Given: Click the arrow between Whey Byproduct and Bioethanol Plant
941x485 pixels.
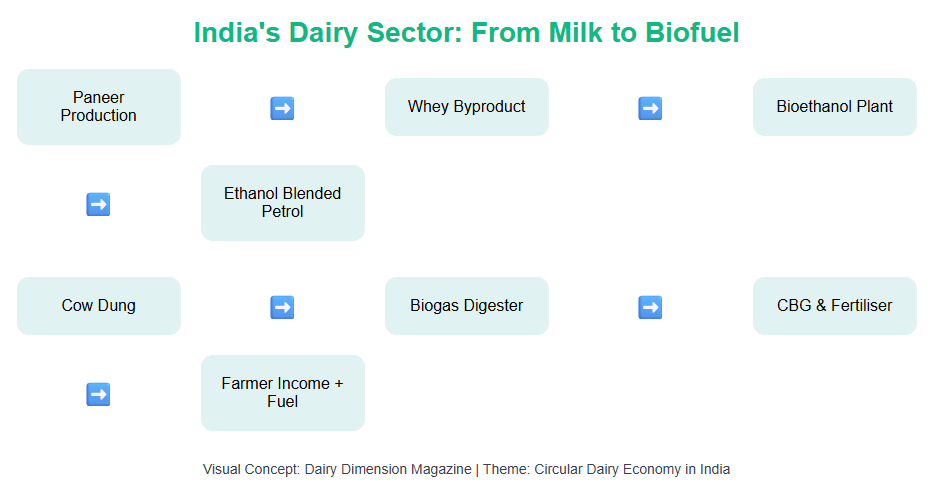Looking at the screenshot, I should click(x=650, y=108).
